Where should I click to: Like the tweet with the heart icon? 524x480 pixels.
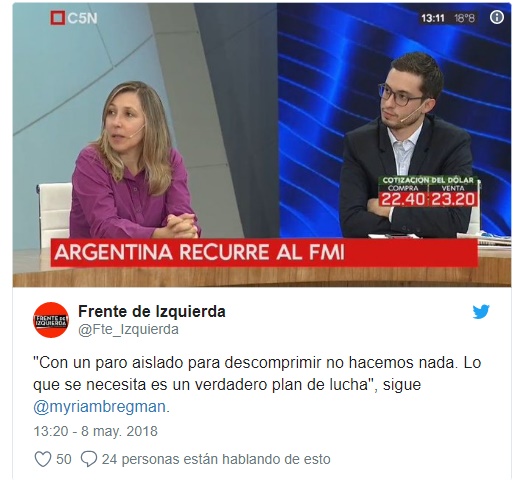[x=43, y=459]
